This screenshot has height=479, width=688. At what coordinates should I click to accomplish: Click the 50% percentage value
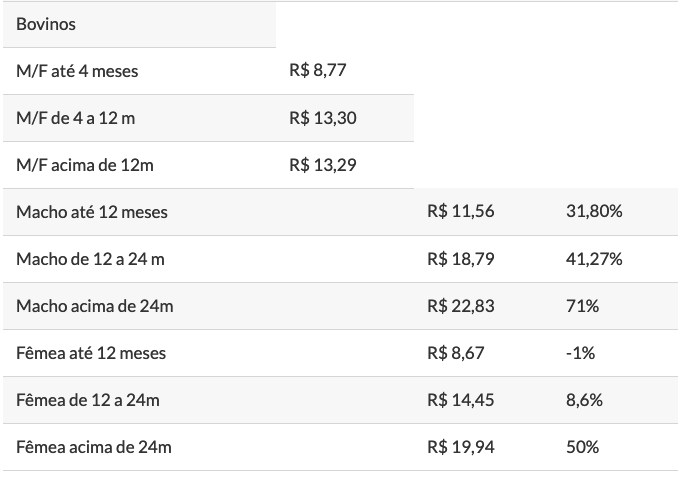click(x=582, y=447)
